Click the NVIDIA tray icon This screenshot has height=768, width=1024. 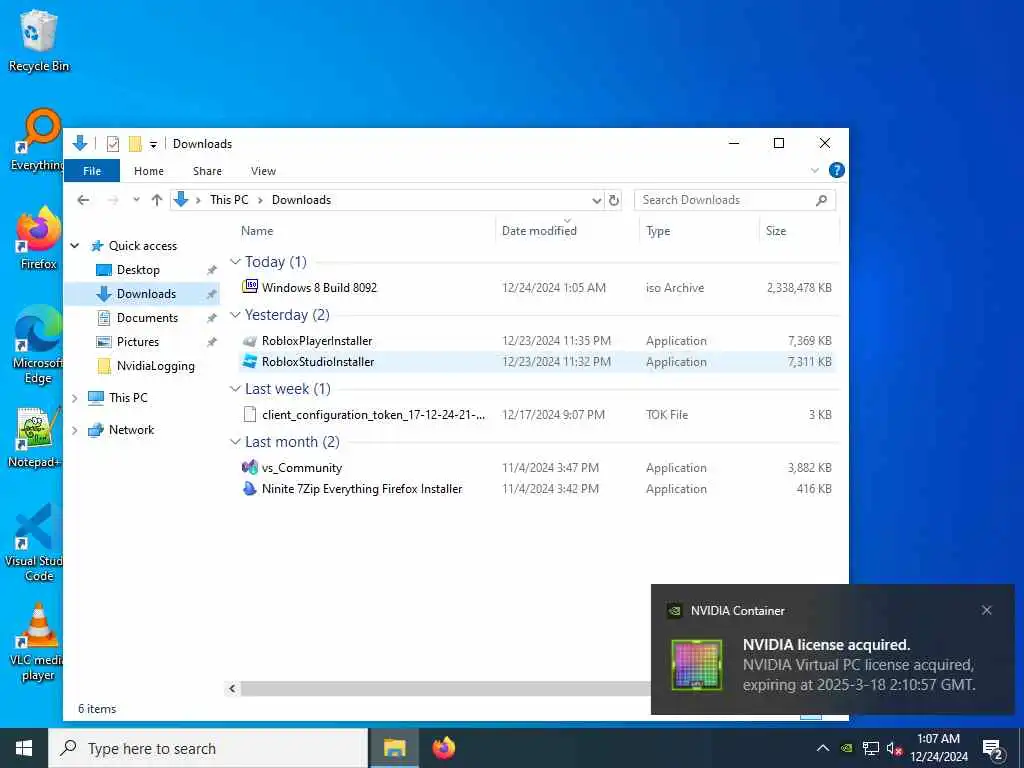pyautogui.click(x=846, y=748)
